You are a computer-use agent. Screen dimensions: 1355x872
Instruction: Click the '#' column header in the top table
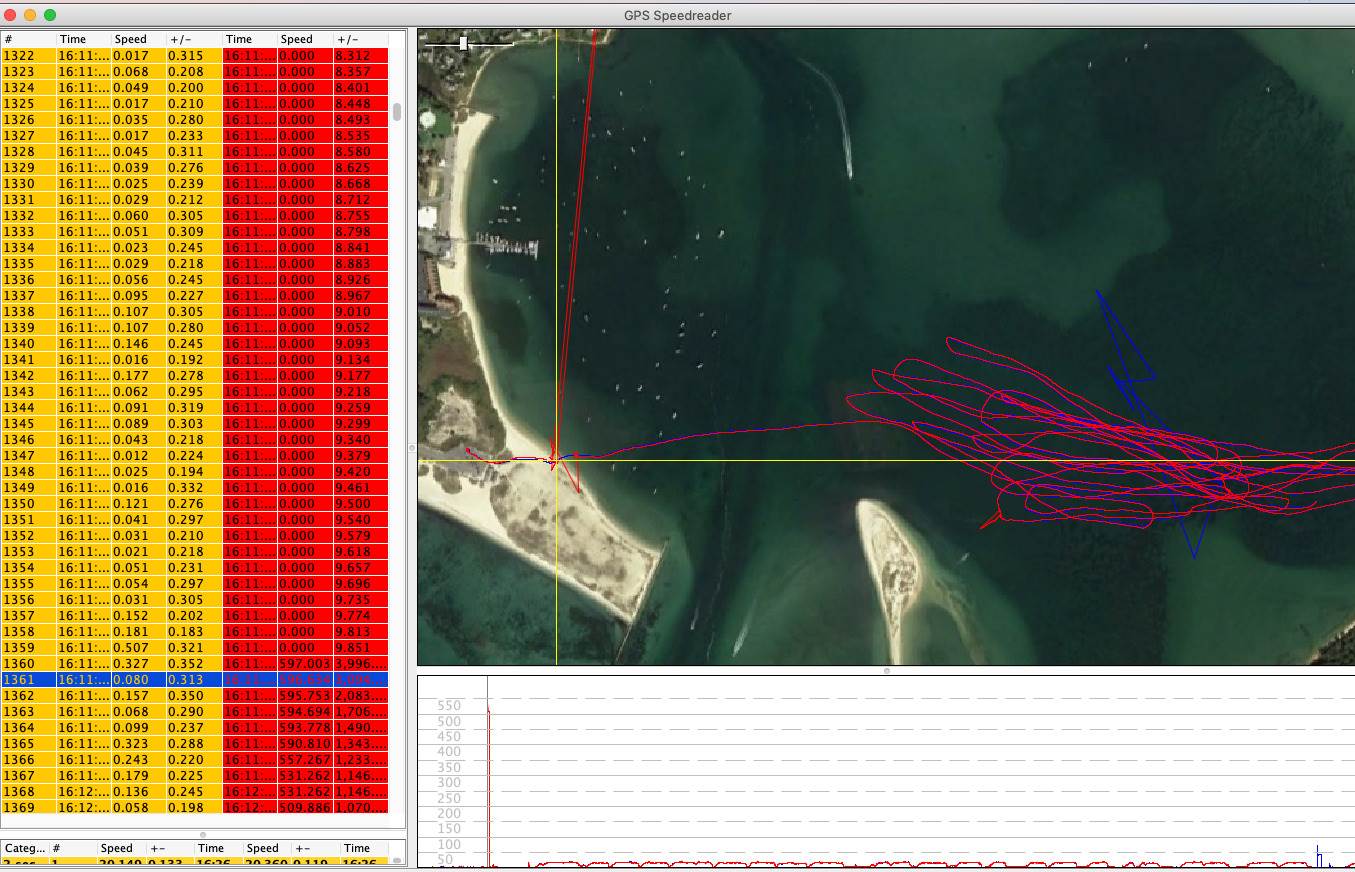tap(28, 39)
